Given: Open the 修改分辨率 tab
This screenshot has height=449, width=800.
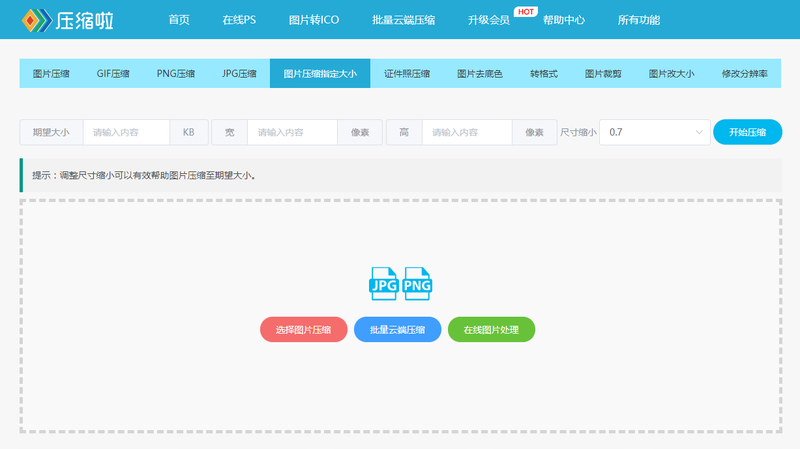Looking at the screenshot, I should (744, 73).
